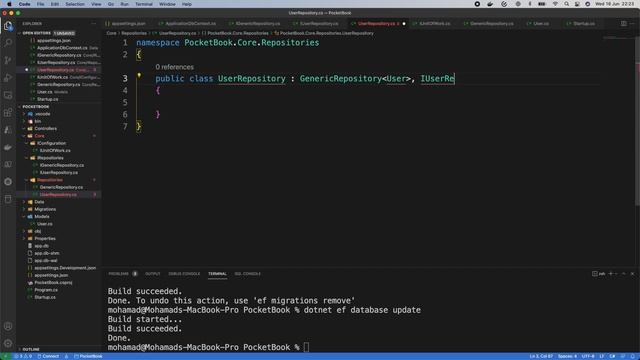This screenshot has width=640, height=360.
Task: Click the split editor icon
Action: (x=624, y=24)
